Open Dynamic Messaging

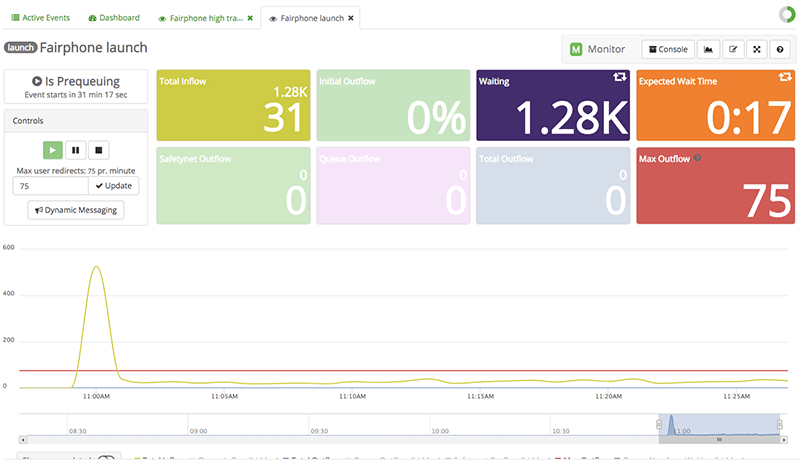coord(76,210)
